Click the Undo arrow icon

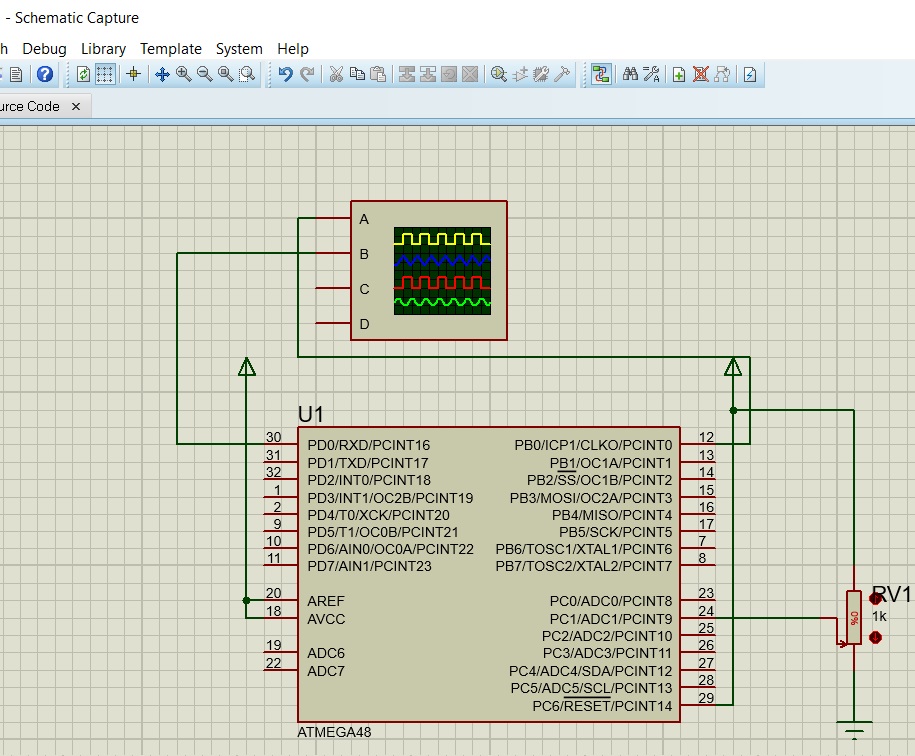[x=285, y=74]
